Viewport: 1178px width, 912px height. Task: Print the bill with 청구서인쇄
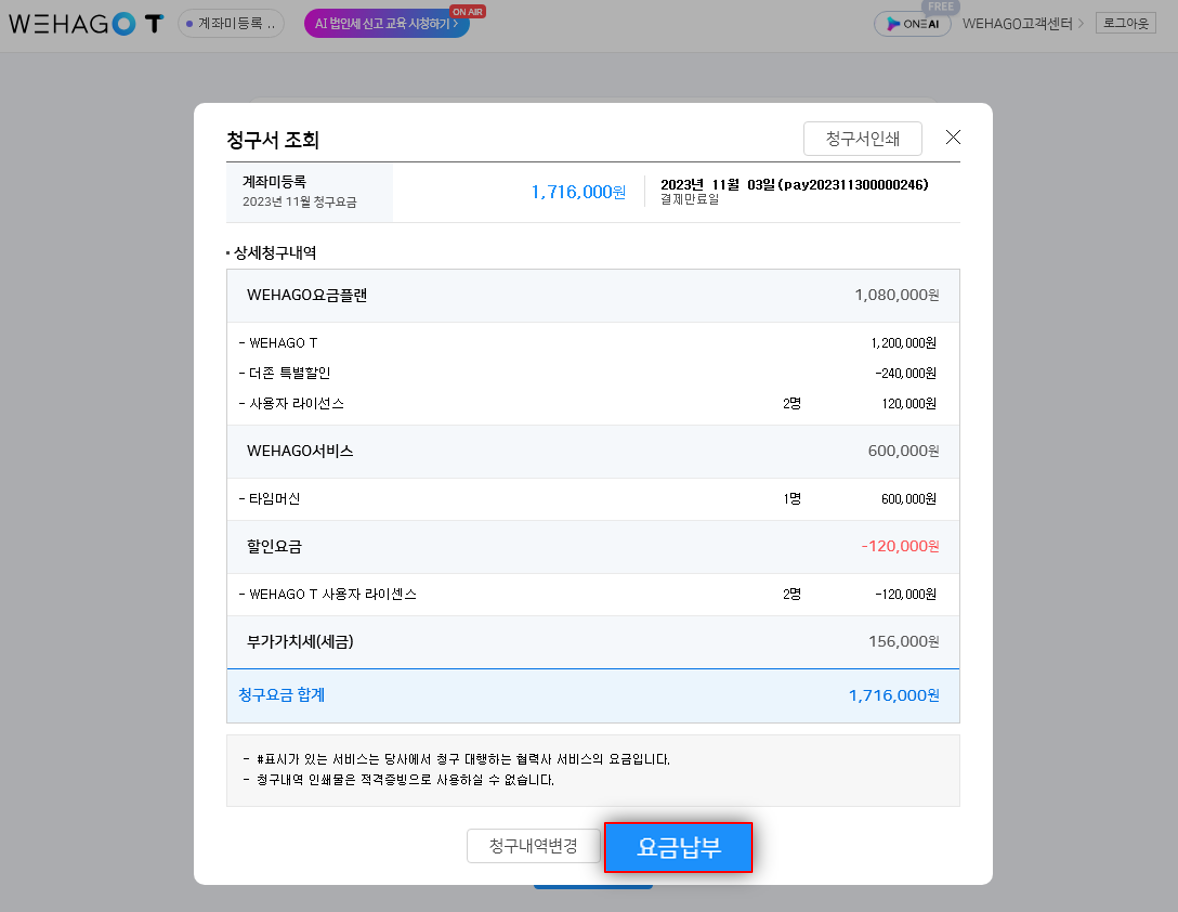coord(862,138)
